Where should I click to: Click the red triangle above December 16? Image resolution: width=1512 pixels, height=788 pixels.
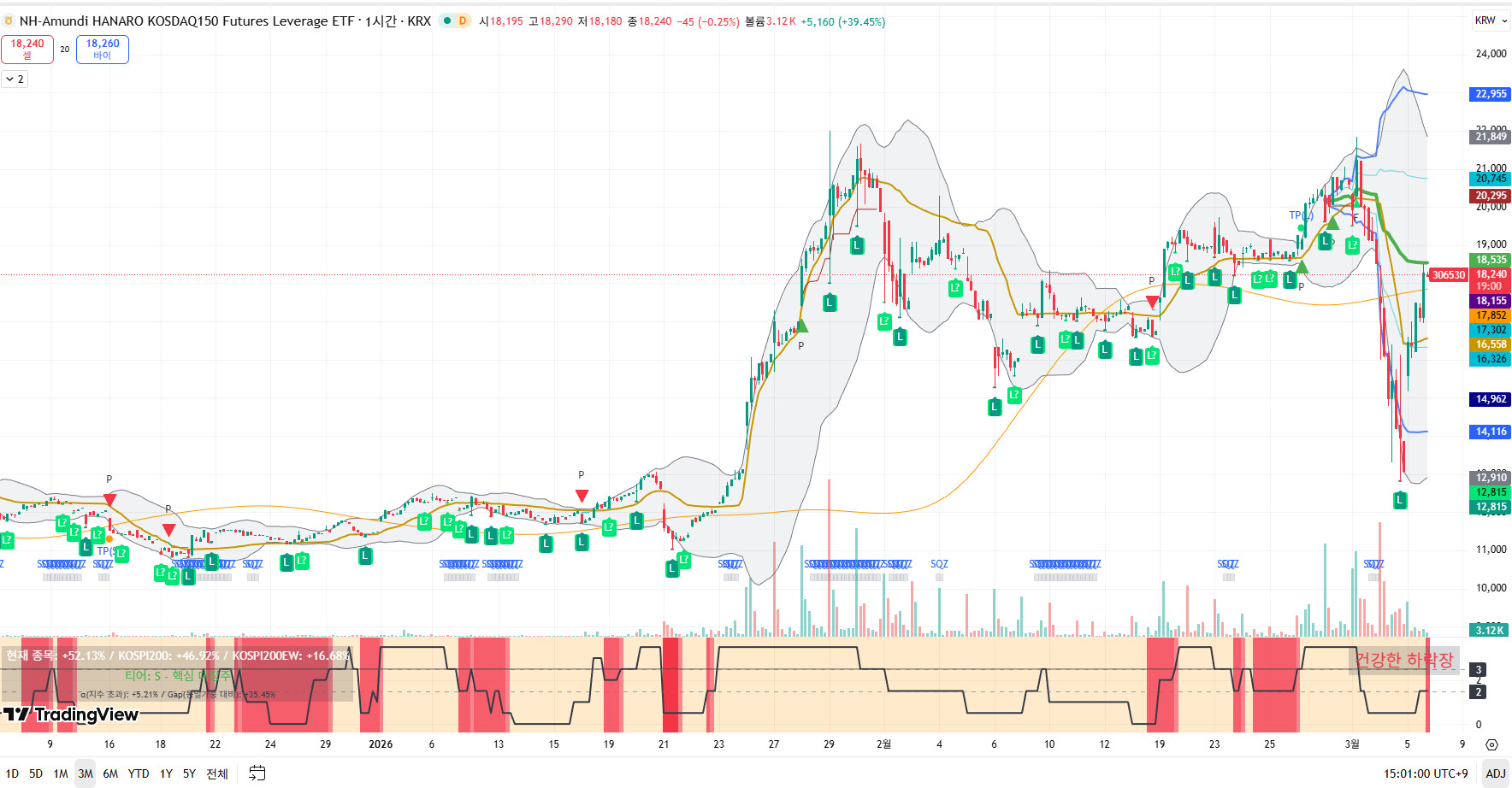point(109,498)
